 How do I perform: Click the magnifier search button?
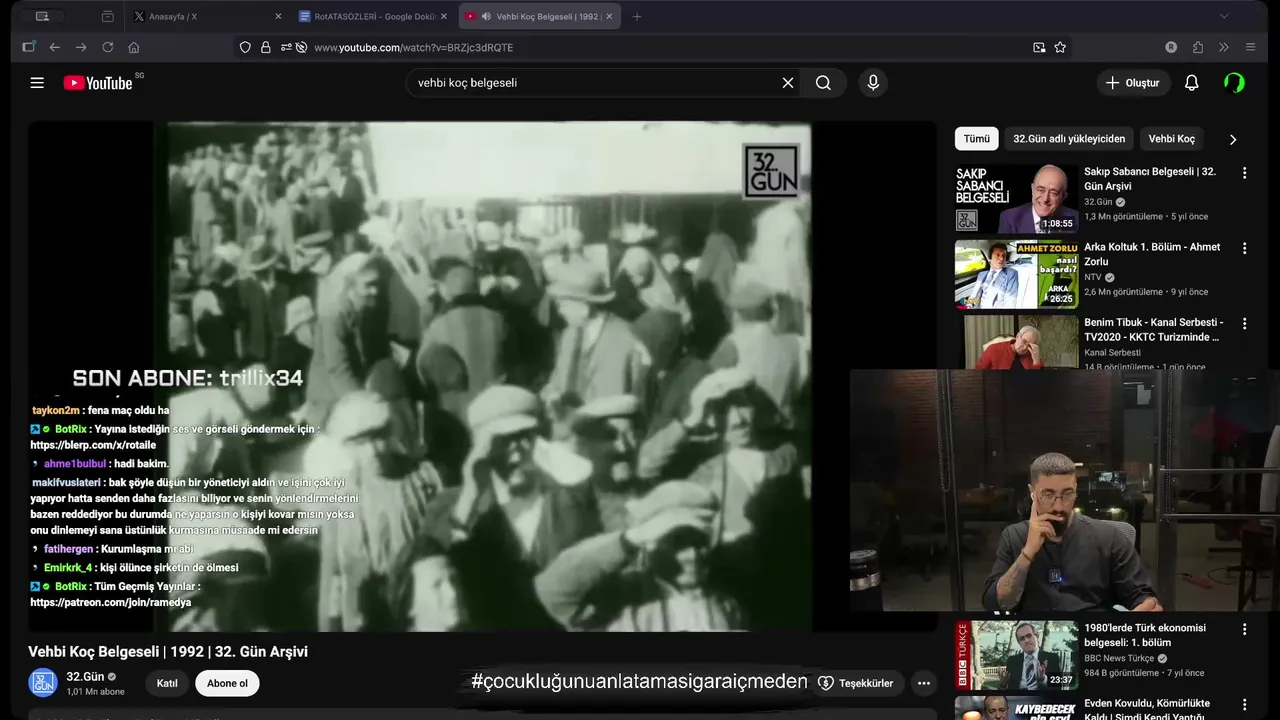pyautogui.click(x=823, y=83)
